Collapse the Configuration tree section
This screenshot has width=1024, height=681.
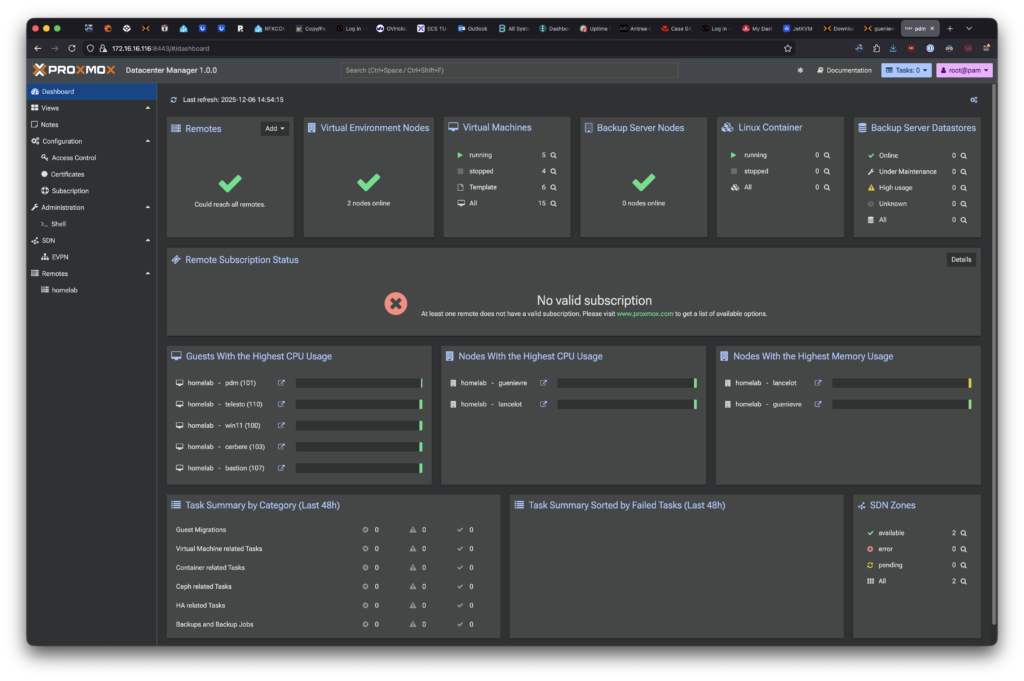coord(148,141)
